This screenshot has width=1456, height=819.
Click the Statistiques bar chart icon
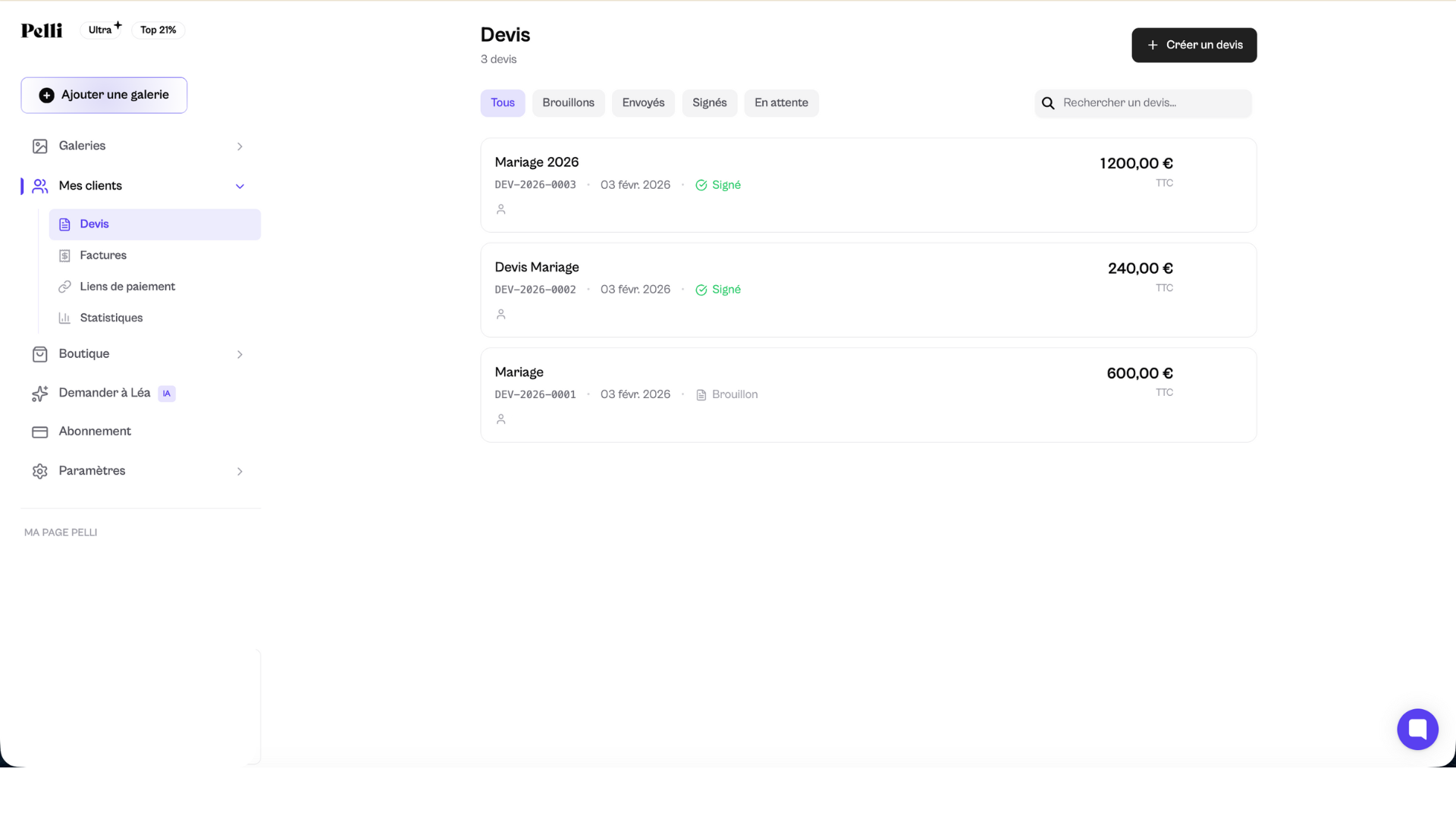64,318
